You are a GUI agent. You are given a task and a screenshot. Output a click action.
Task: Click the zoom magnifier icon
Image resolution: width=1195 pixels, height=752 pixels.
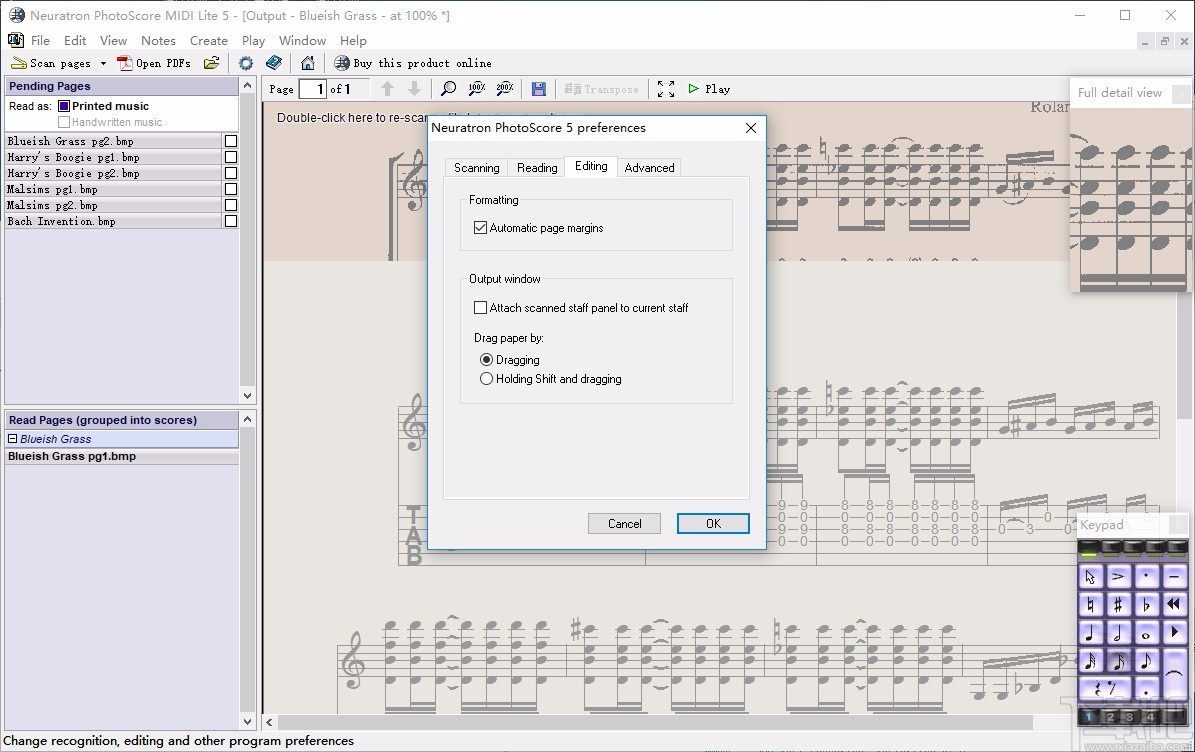[x=449, y=89]
